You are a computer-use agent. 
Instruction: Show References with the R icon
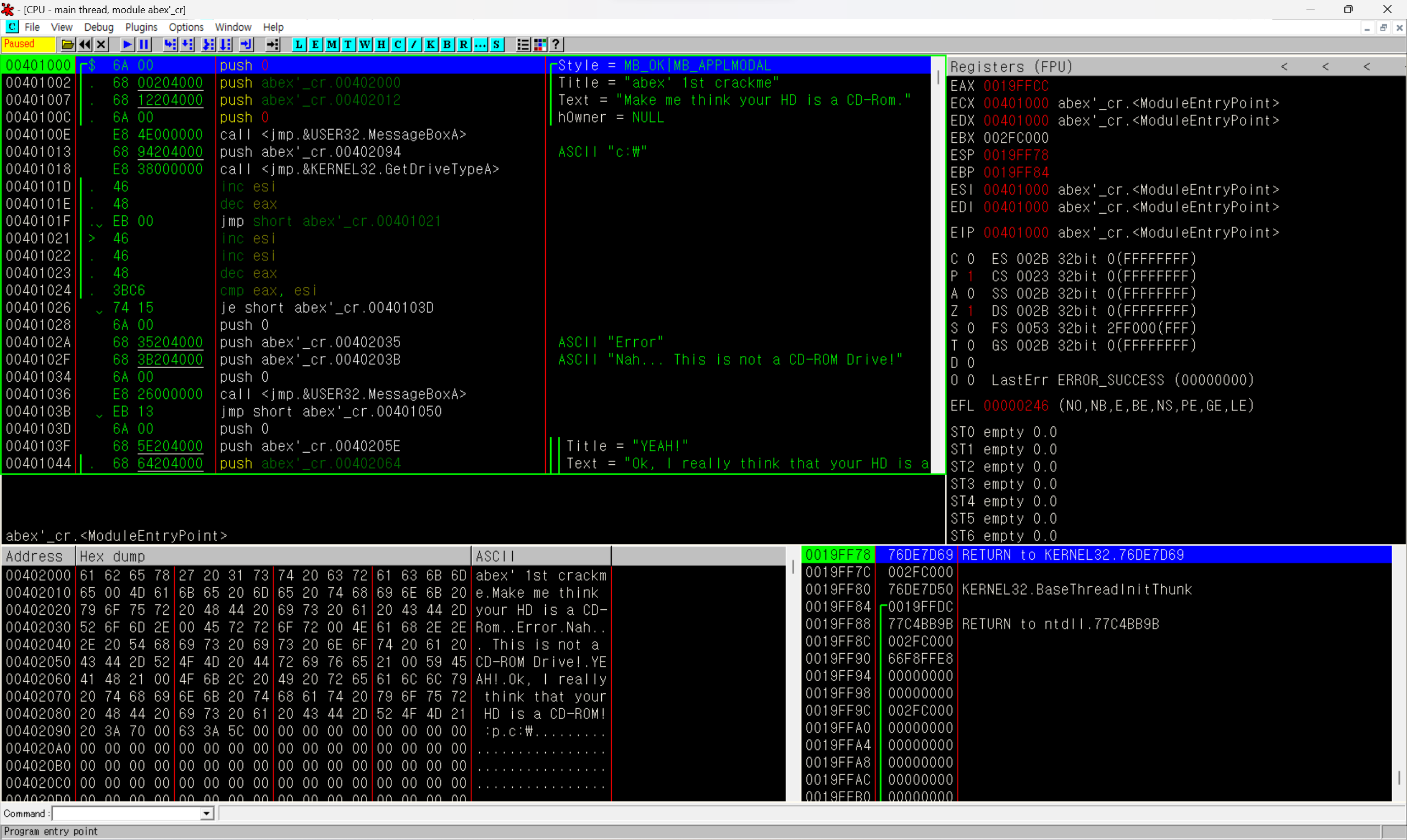463,44
